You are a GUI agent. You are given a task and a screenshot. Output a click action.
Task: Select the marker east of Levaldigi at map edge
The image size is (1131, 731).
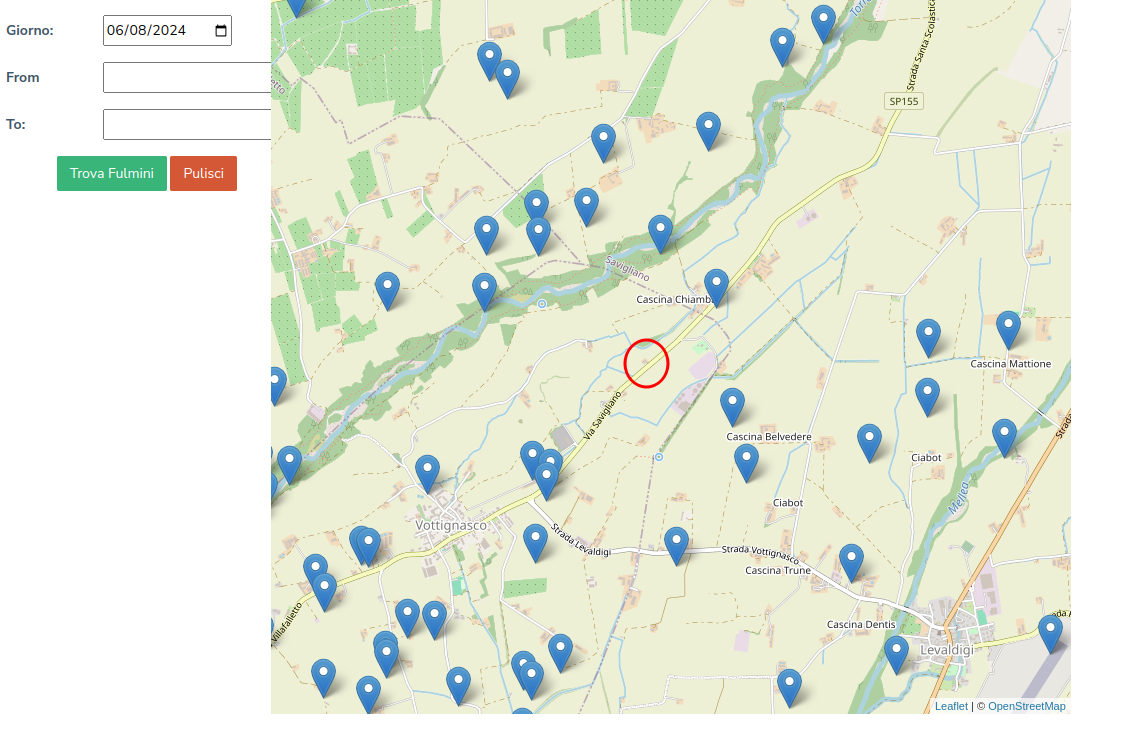click(x=1050, y=632)
